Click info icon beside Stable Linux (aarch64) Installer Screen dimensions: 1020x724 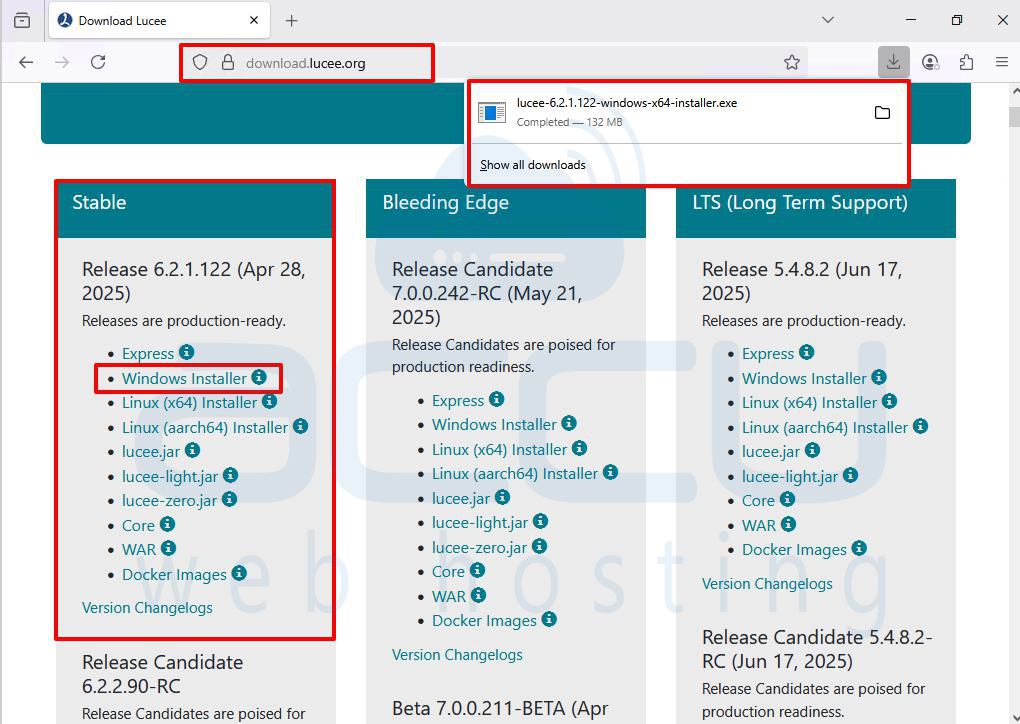(x=300, y=426)
